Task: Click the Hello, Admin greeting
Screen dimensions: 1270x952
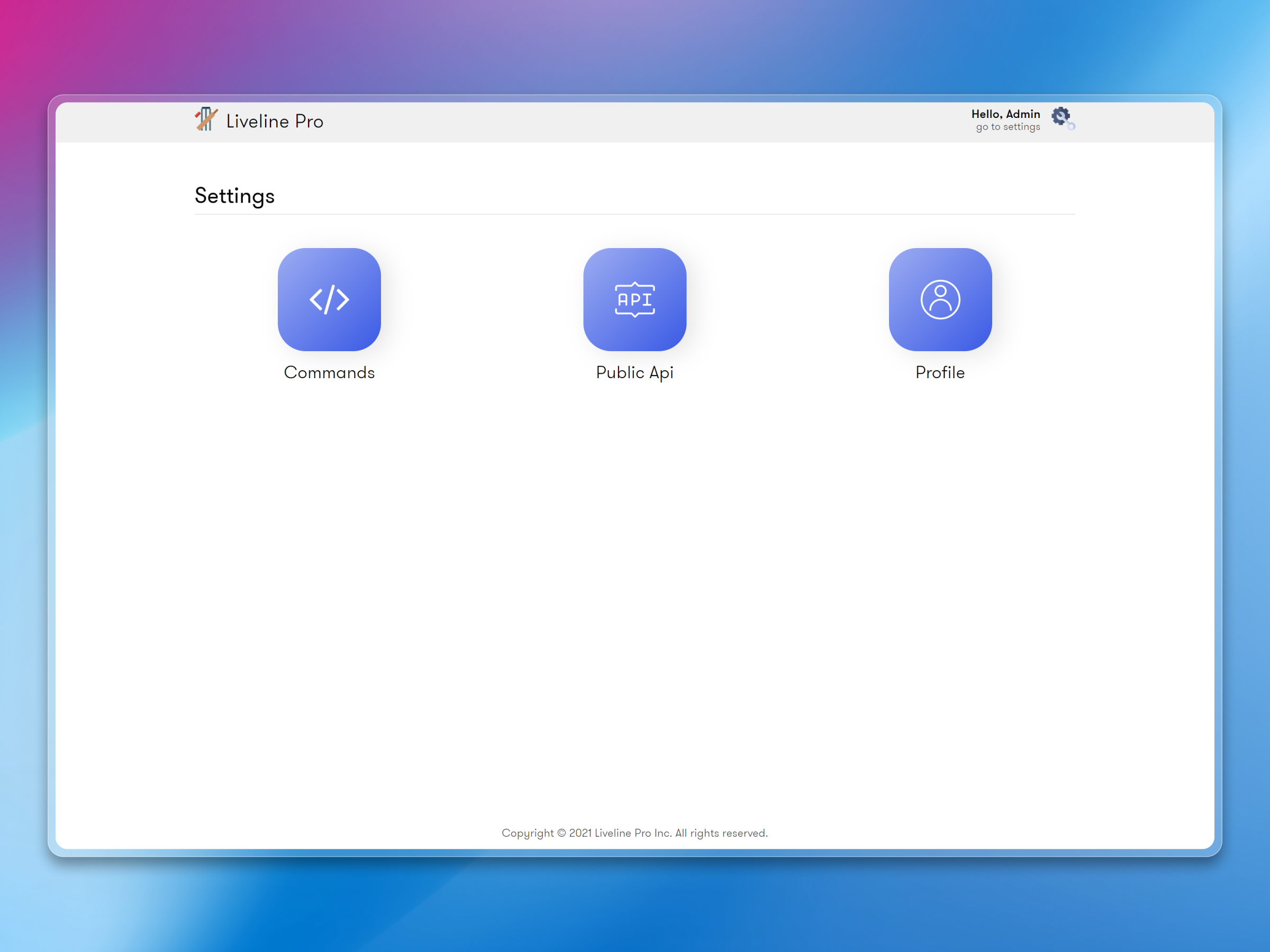Action: [x=1006, y=114]
